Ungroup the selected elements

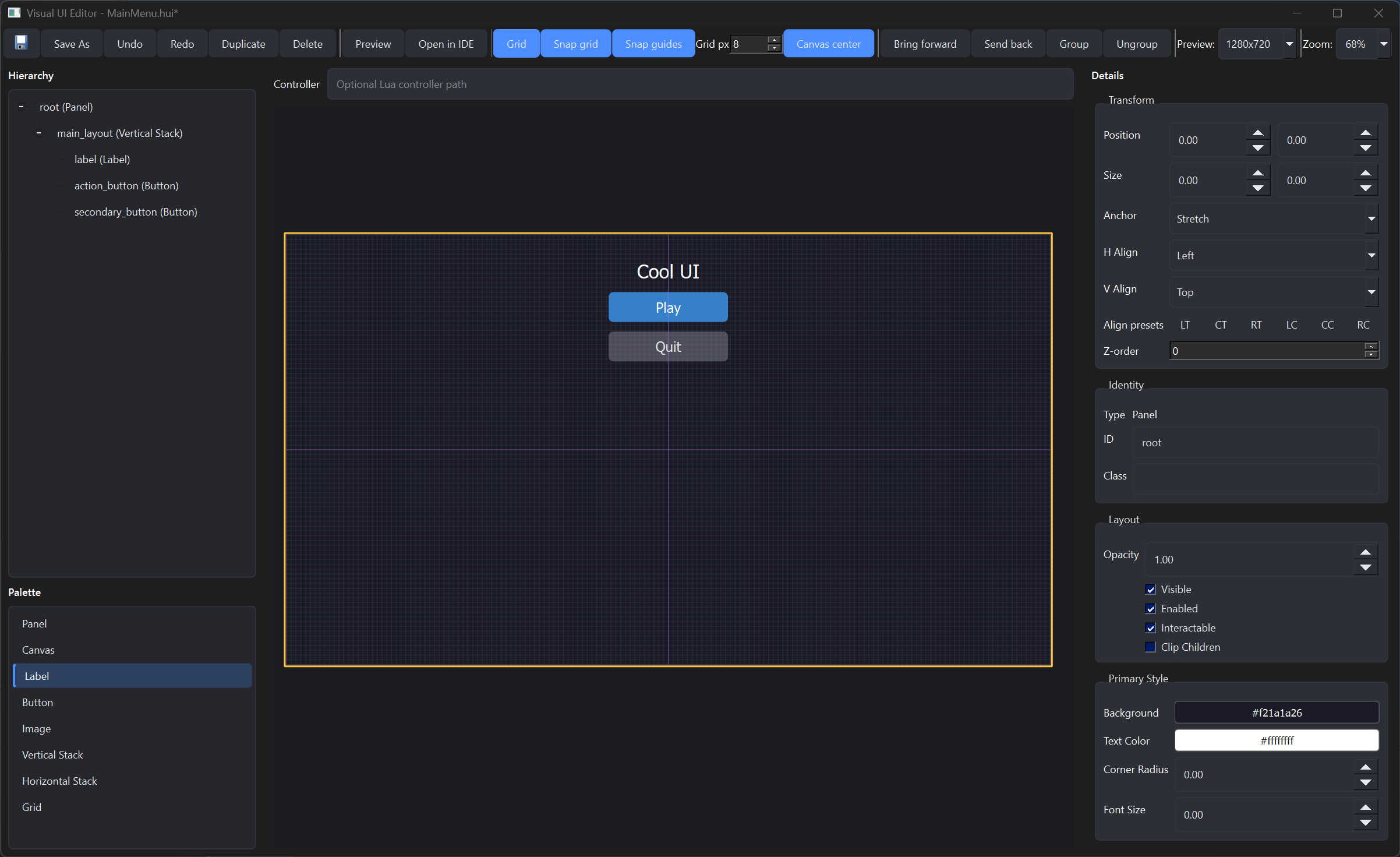pos(1136,43)
